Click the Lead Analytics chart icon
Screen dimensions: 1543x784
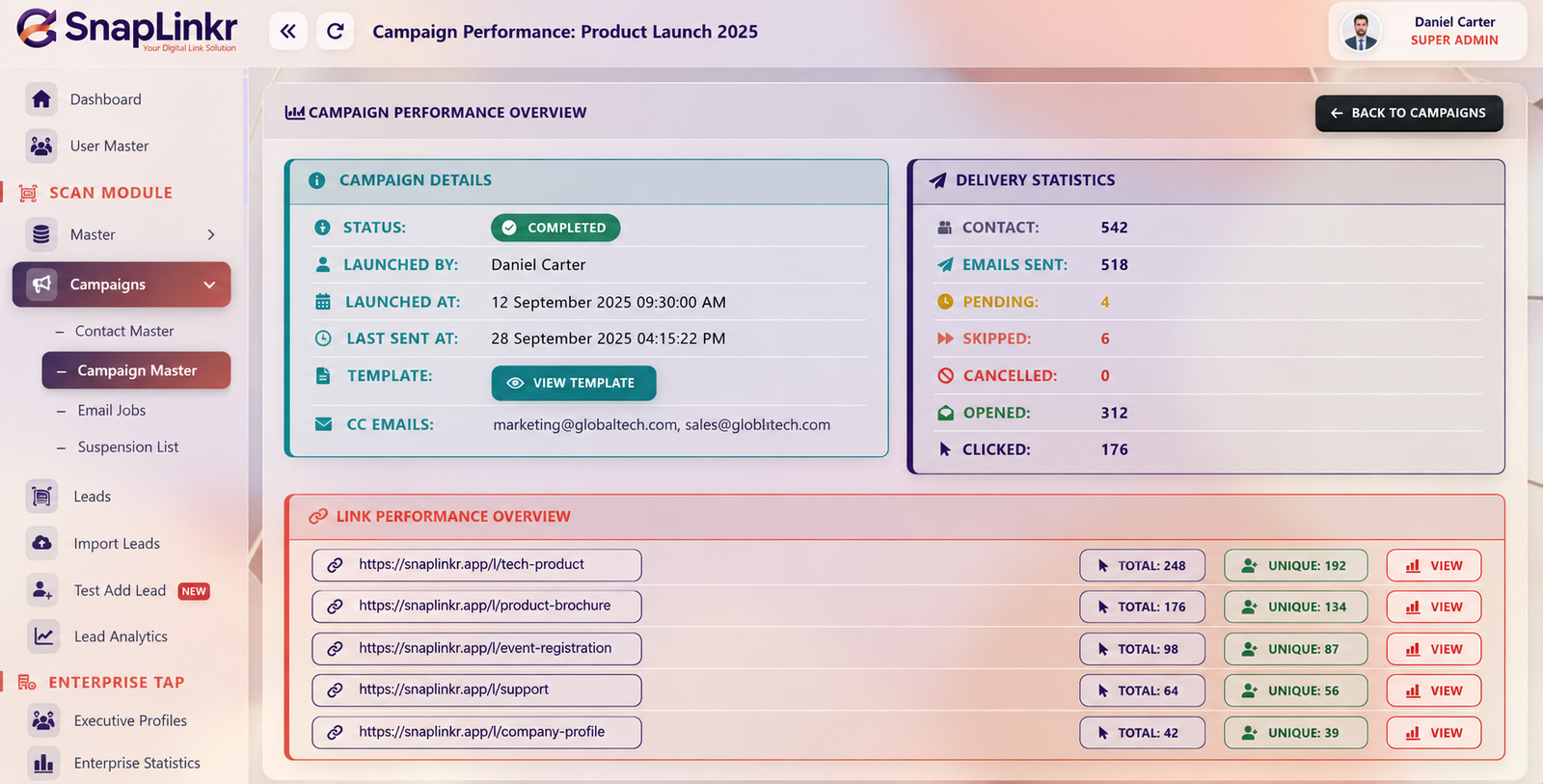pyautogui.click(x=43, y=635)
